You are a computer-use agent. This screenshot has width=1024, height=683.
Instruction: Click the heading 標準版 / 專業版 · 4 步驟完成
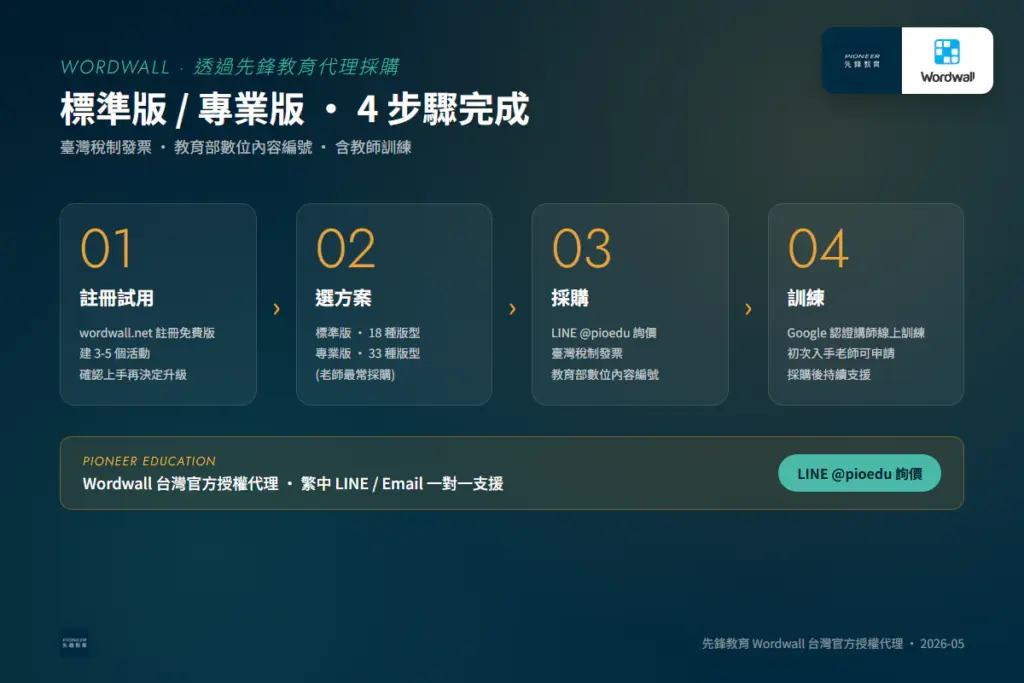[295, 109]
